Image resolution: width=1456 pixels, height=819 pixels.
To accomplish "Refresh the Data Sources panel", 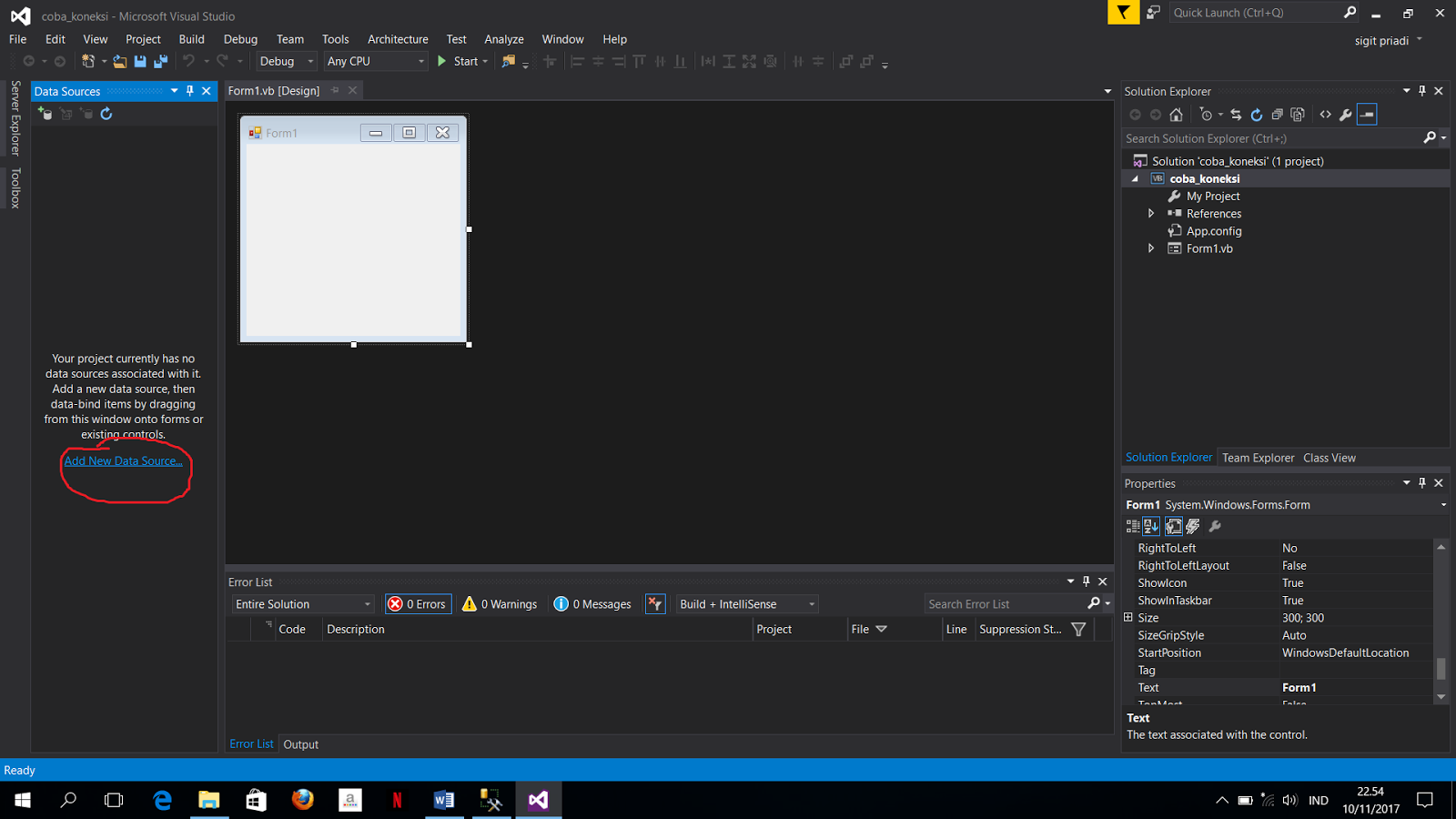I will tap(106, 114).
